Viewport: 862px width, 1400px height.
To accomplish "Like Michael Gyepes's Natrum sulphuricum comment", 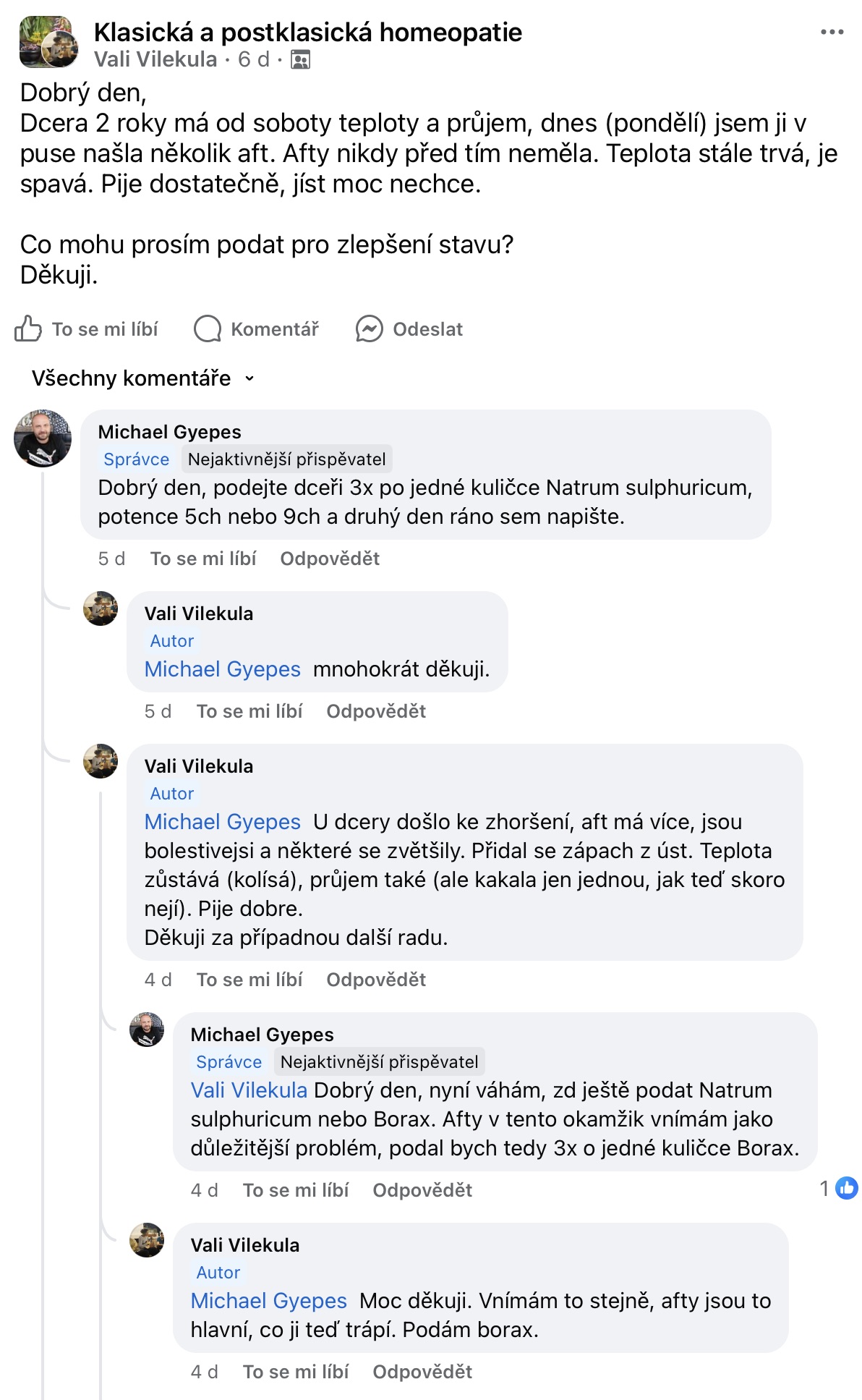I will click(203, 559).
